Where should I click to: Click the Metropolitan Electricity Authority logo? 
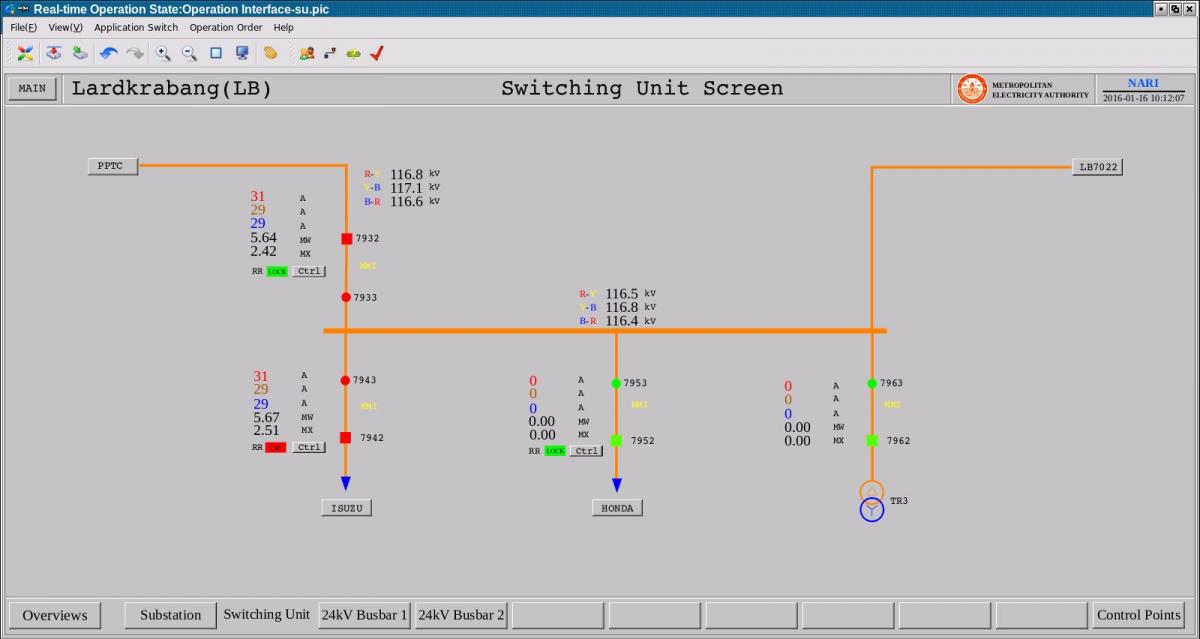pos(972,89)
